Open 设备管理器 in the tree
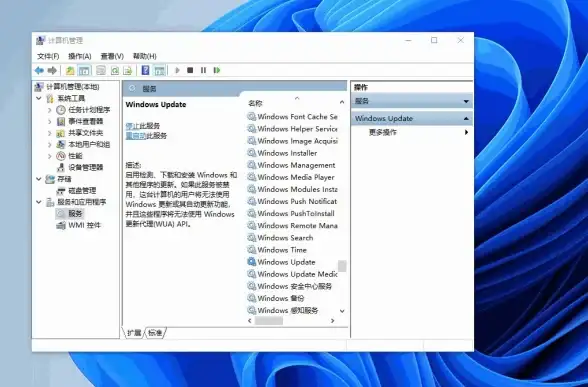588x387 pixels. click(86, 168)
